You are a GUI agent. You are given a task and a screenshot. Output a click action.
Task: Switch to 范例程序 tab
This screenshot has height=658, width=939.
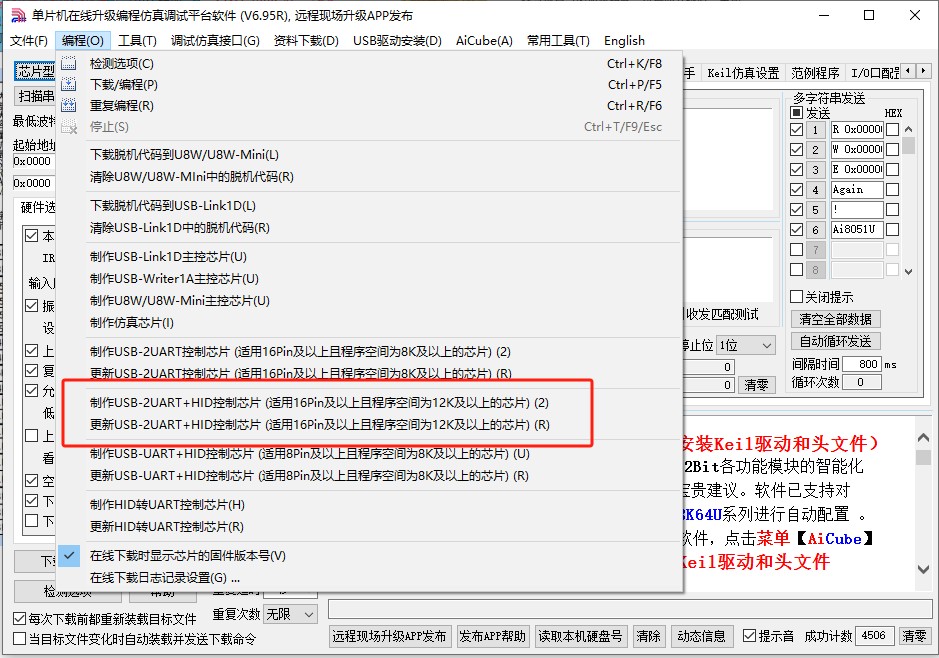click(815, 73)
